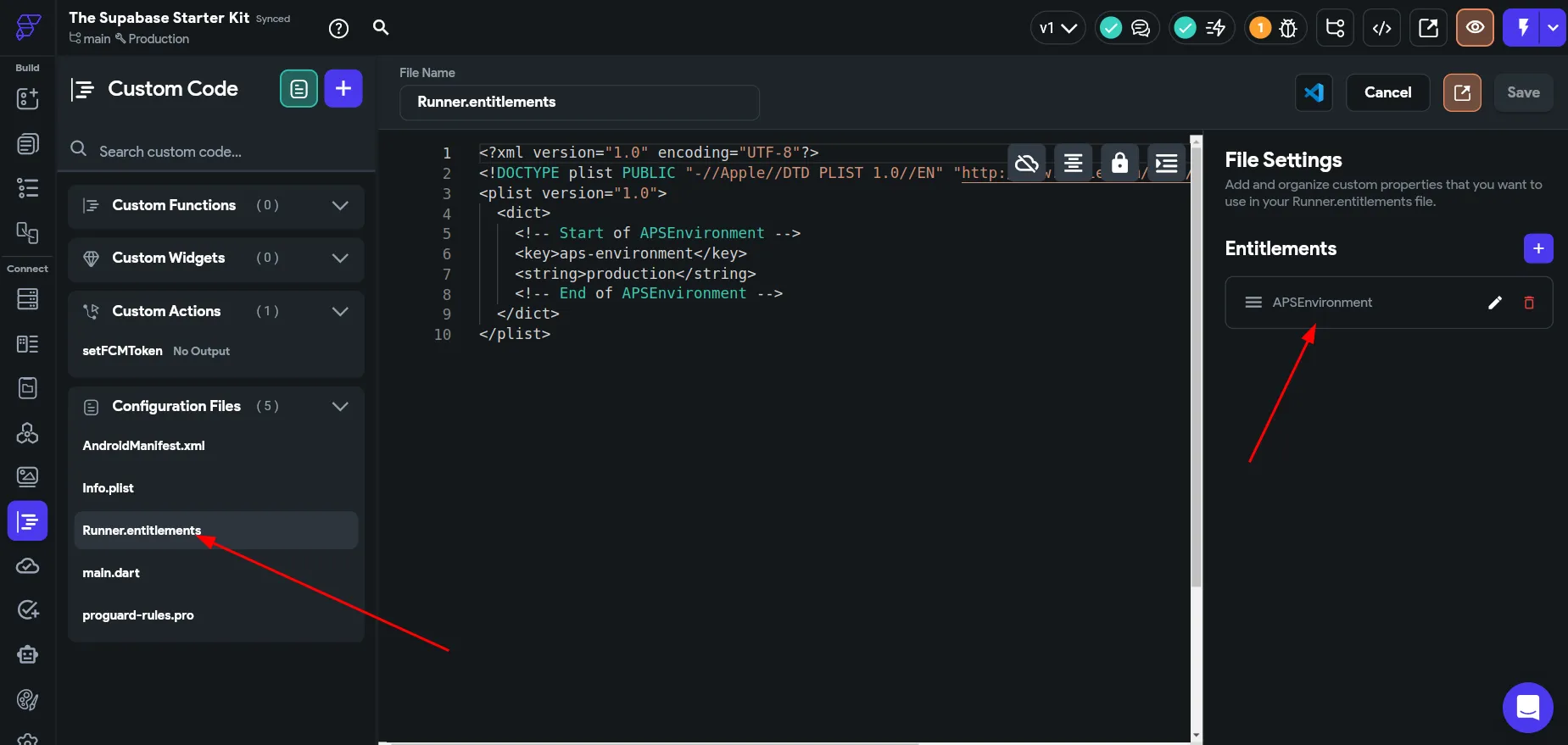Screen dimensions: 1568x745
Task: Open in VS Code button
Action: [1314, 92]
